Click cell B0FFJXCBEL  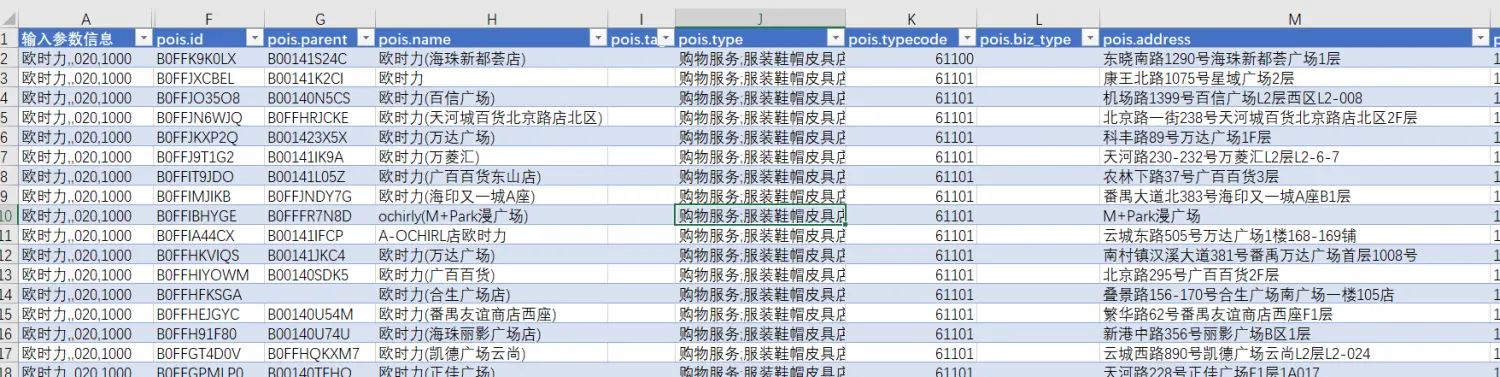(x=195, y=78)
